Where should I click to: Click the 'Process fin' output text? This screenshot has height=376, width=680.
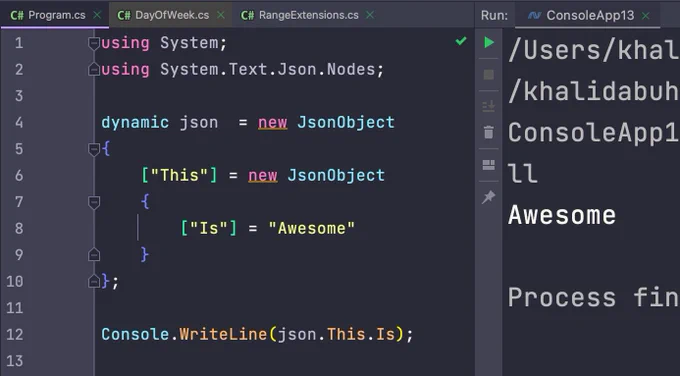[x=593, y=298]
